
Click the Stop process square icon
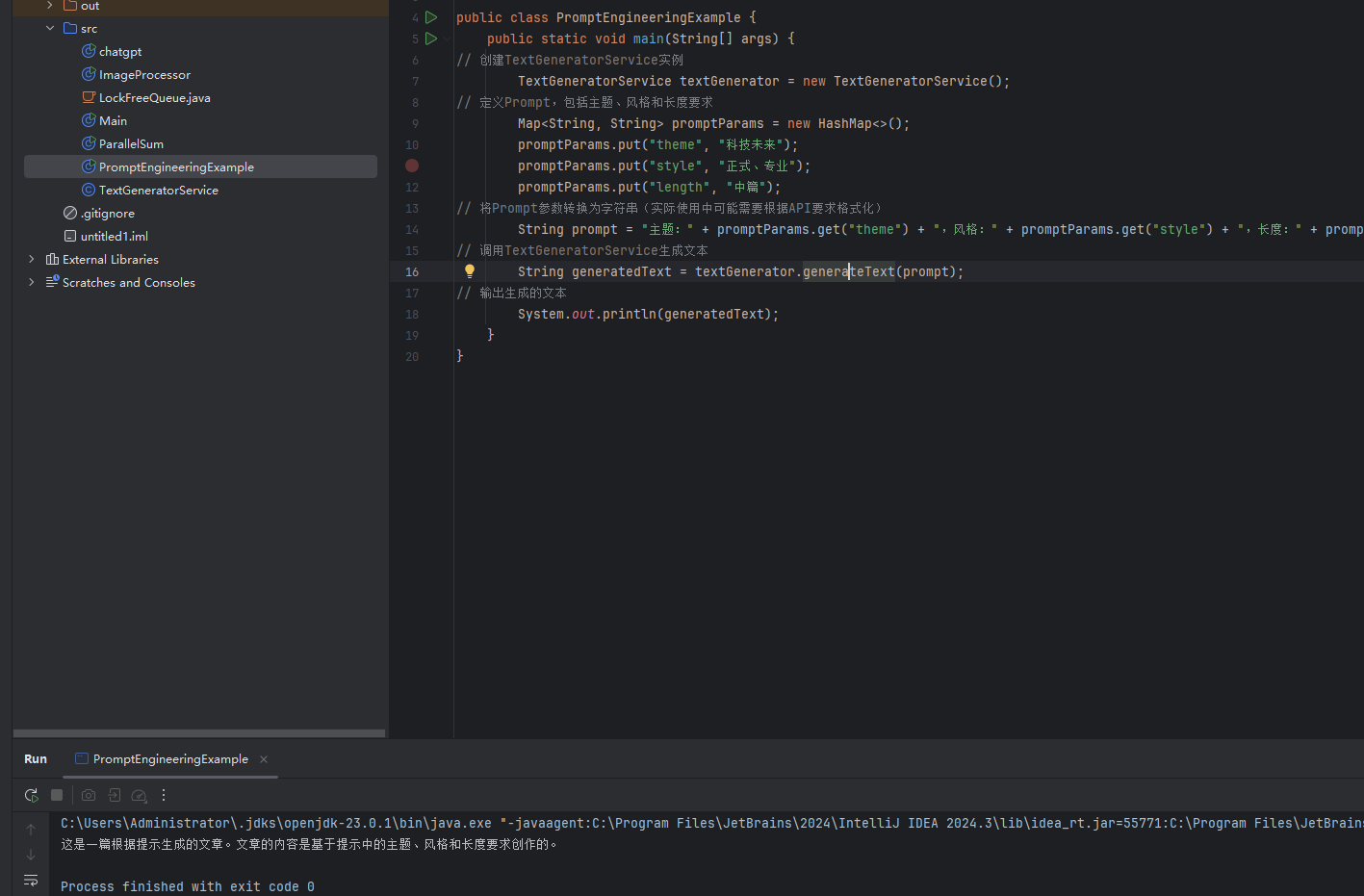point(57,795)
